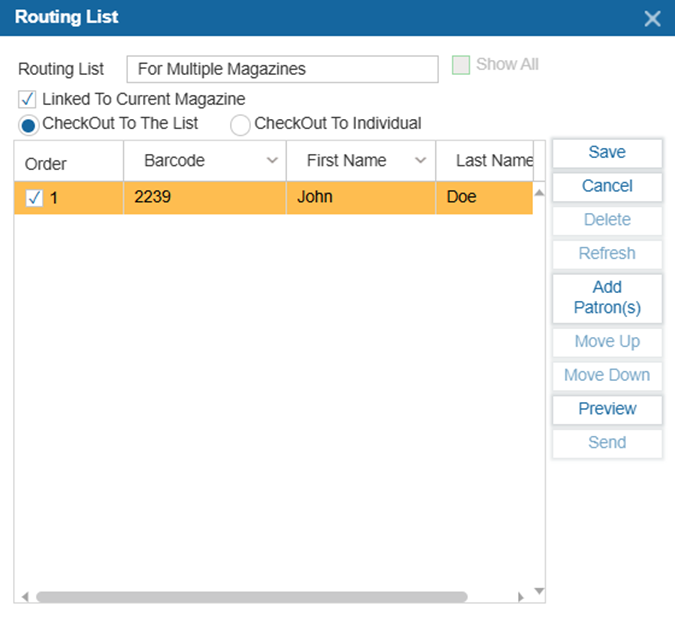Viewport: 675px width, 618px height.
Task: Select CheckOut To Individual option
Action: (241, 125)
